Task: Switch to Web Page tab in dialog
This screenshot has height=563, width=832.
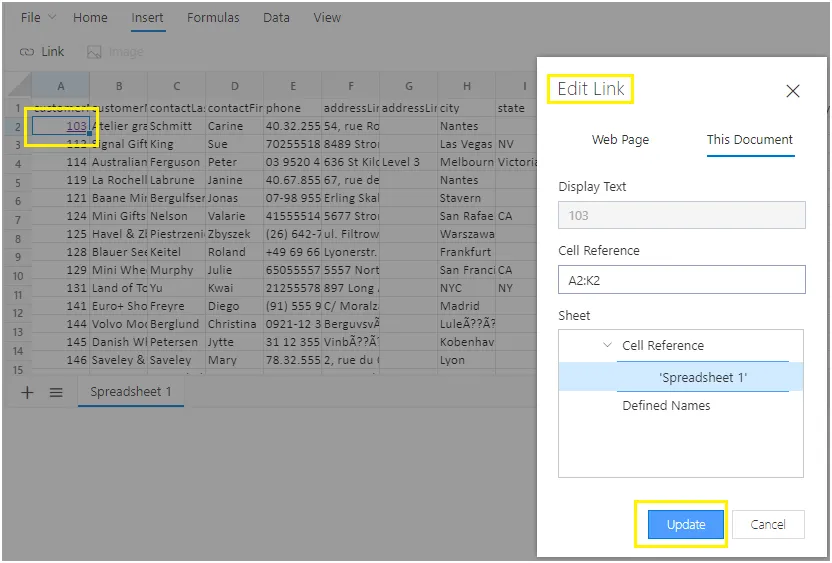Action: point(620,140)
